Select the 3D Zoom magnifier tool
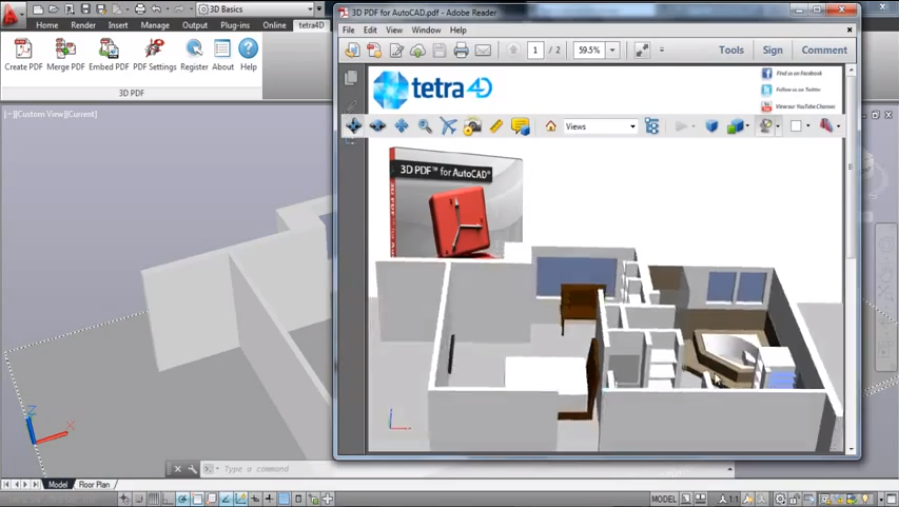 click(x=425, y=126)
